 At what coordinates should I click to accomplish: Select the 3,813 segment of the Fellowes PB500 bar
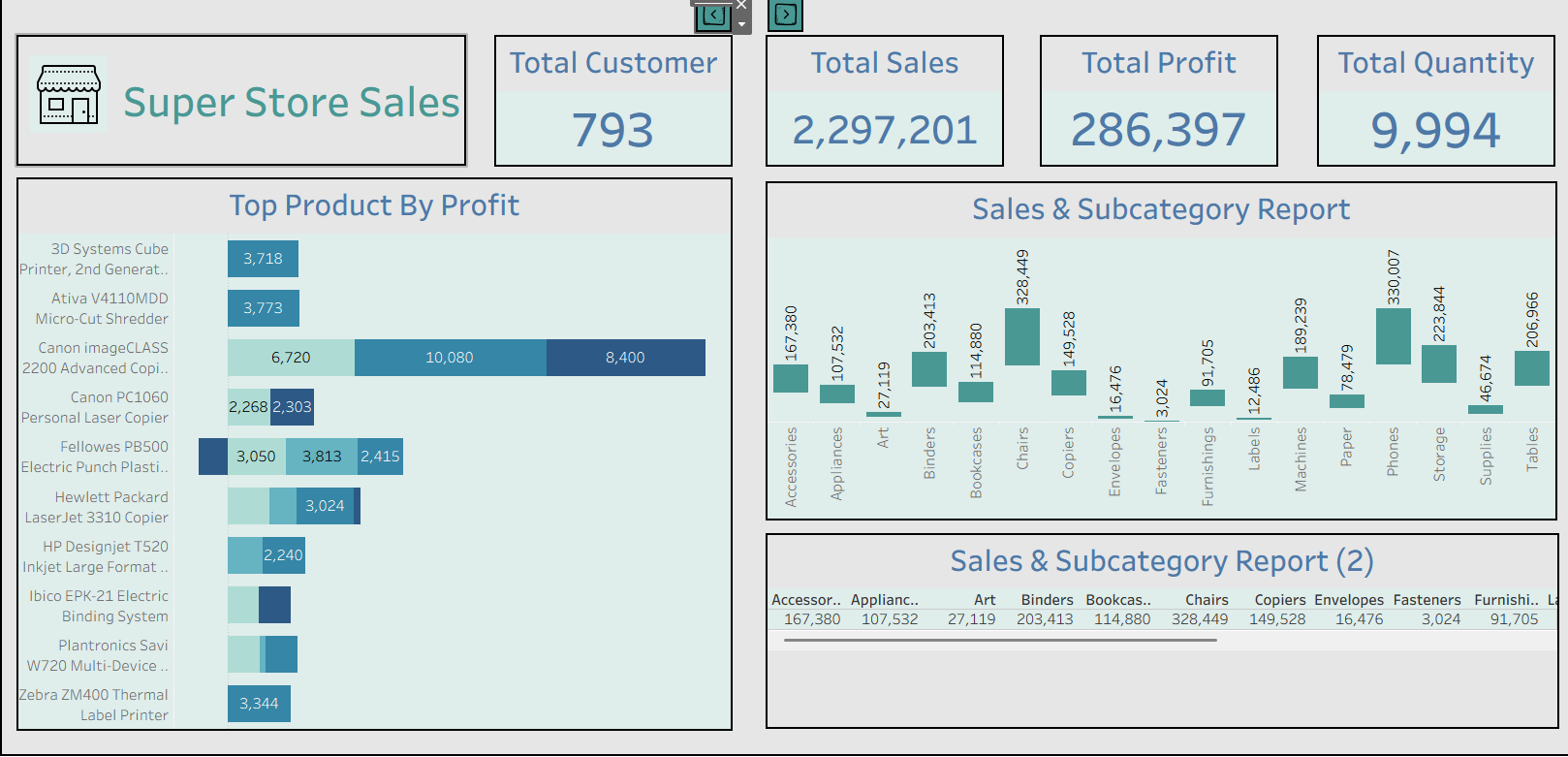[322, 457]
